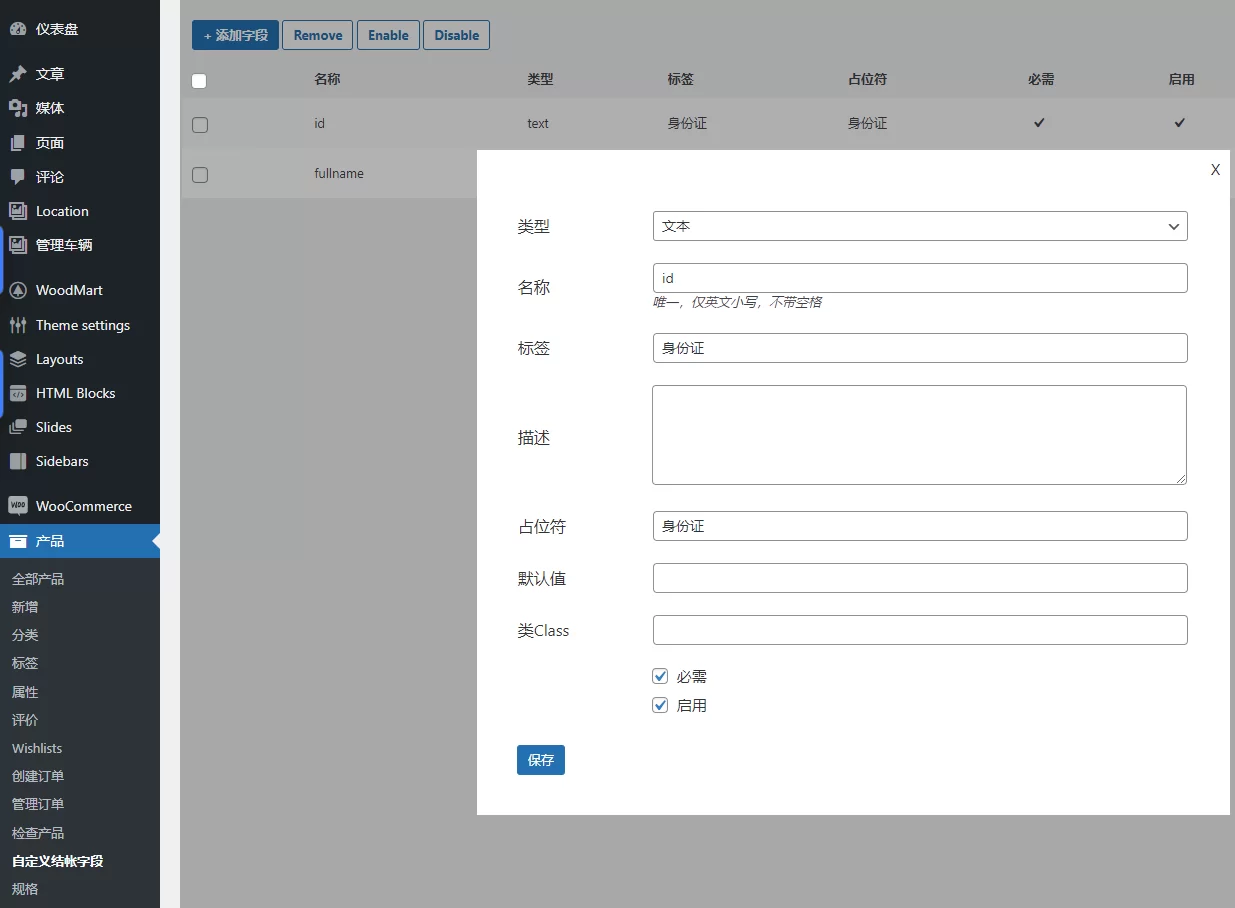Open 检查产品 submenu link
This screenshot has height=908, width=1235.
38,833
